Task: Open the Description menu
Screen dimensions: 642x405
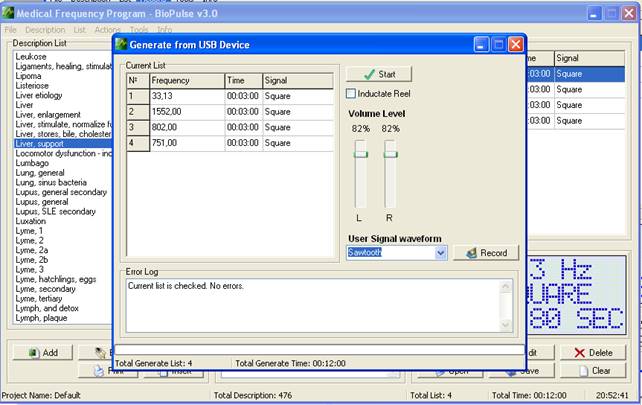Action: [45, 30]
